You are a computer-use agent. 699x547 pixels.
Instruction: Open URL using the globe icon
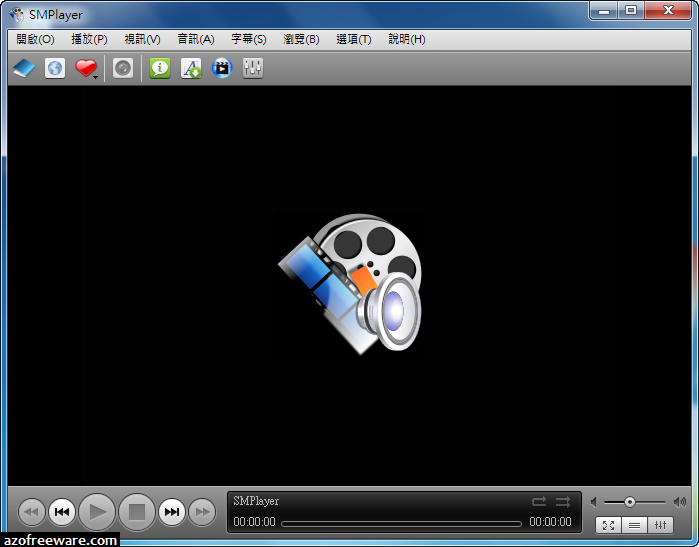(x=55, y=68)
